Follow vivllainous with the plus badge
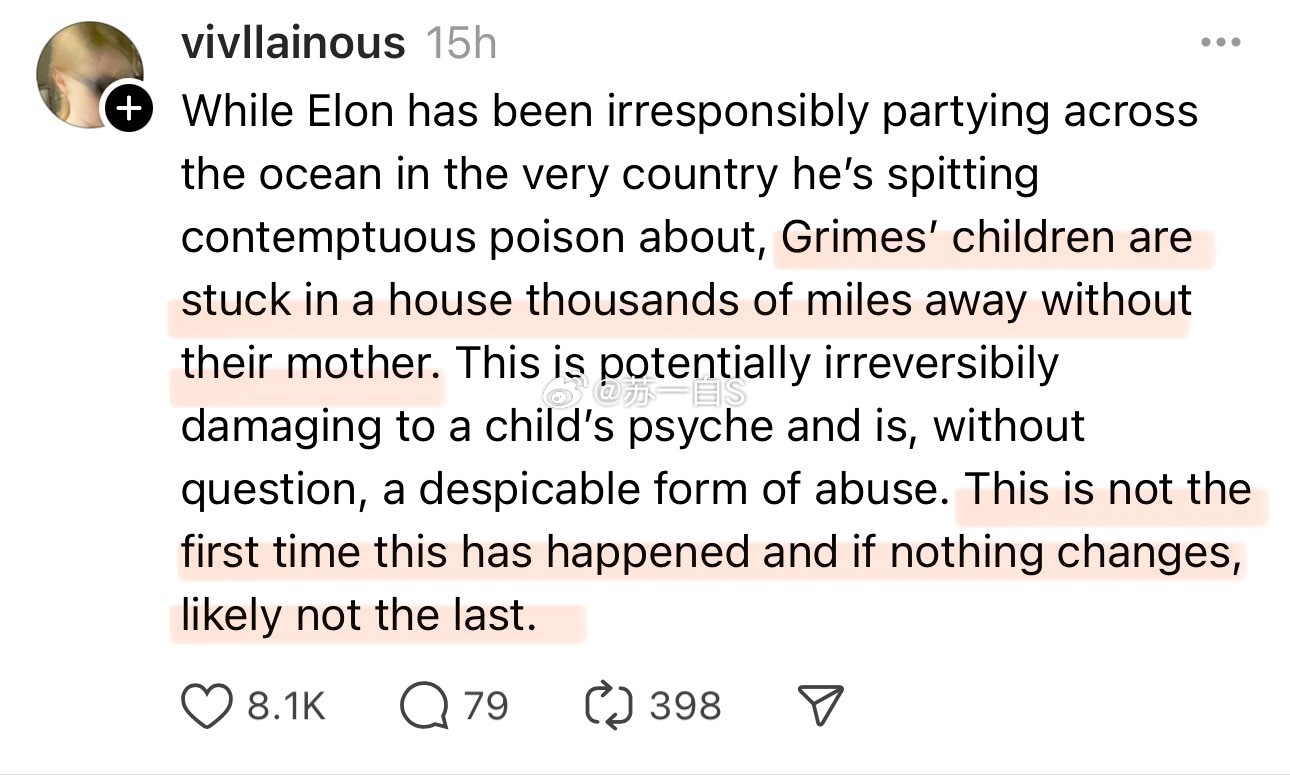The width and height of the screenshot is (1290, 779). click(x=127, y=108)
